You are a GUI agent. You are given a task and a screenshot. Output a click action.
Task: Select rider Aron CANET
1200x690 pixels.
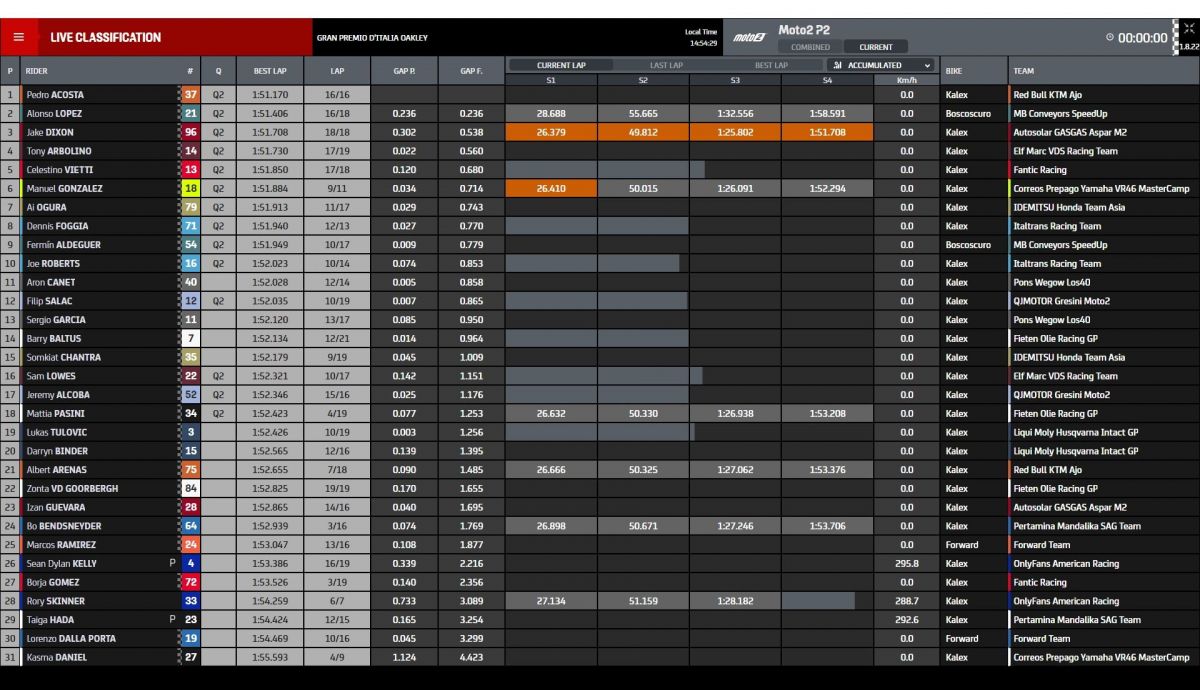(x=51, y=282)
